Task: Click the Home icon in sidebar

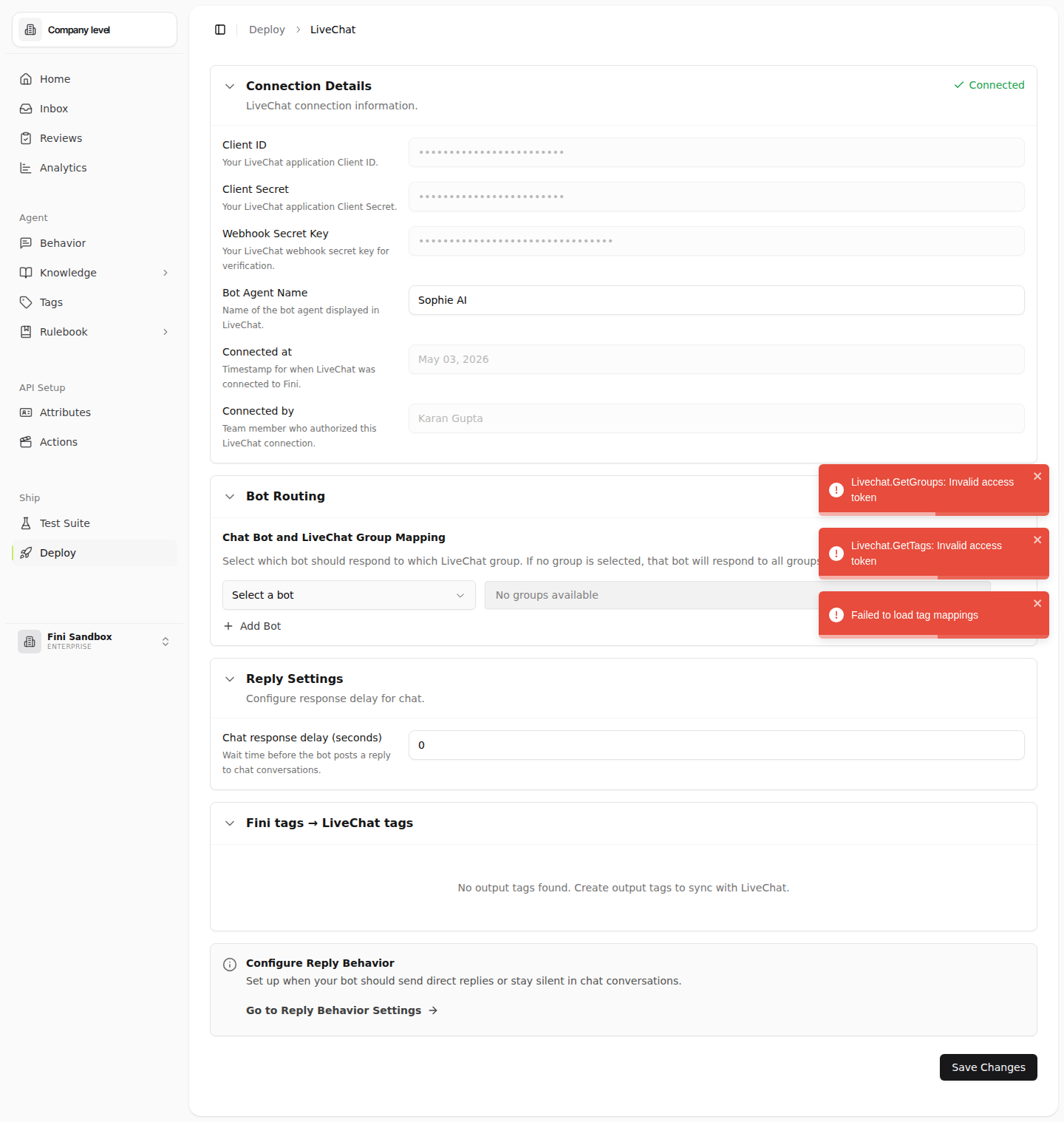Action: click(x=26, y=79)
